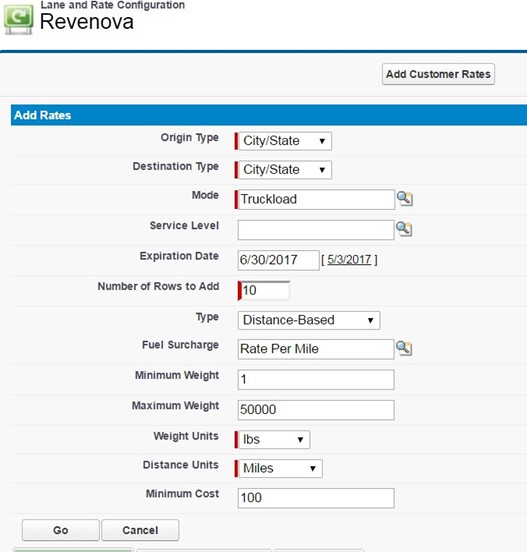Click the Go button
527x552 pixels.
pyautogui.click(x=61, y=530)
